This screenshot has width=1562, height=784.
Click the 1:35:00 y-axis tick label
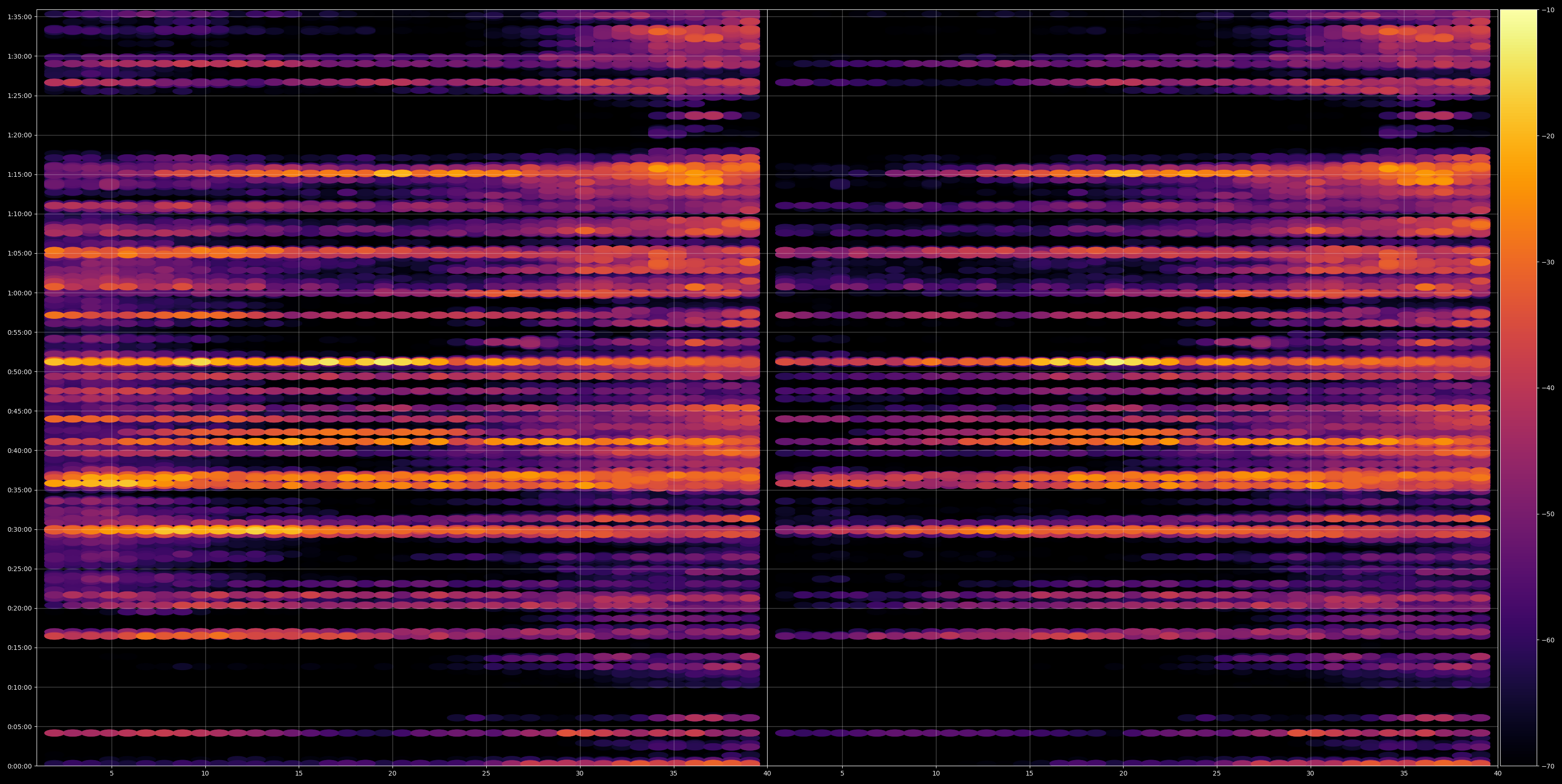[19, 17]
